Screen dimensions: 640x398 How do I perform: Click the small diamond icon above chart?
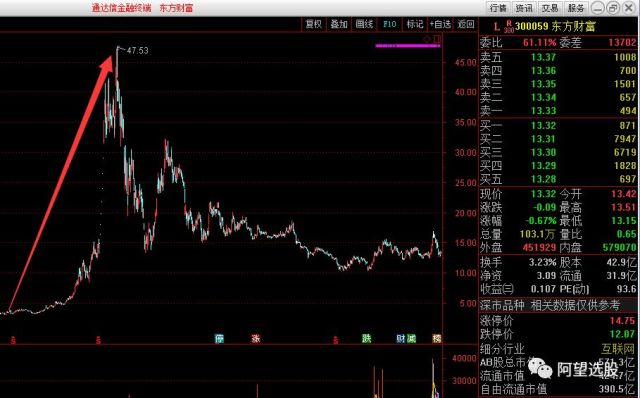(x=427, y=39)
